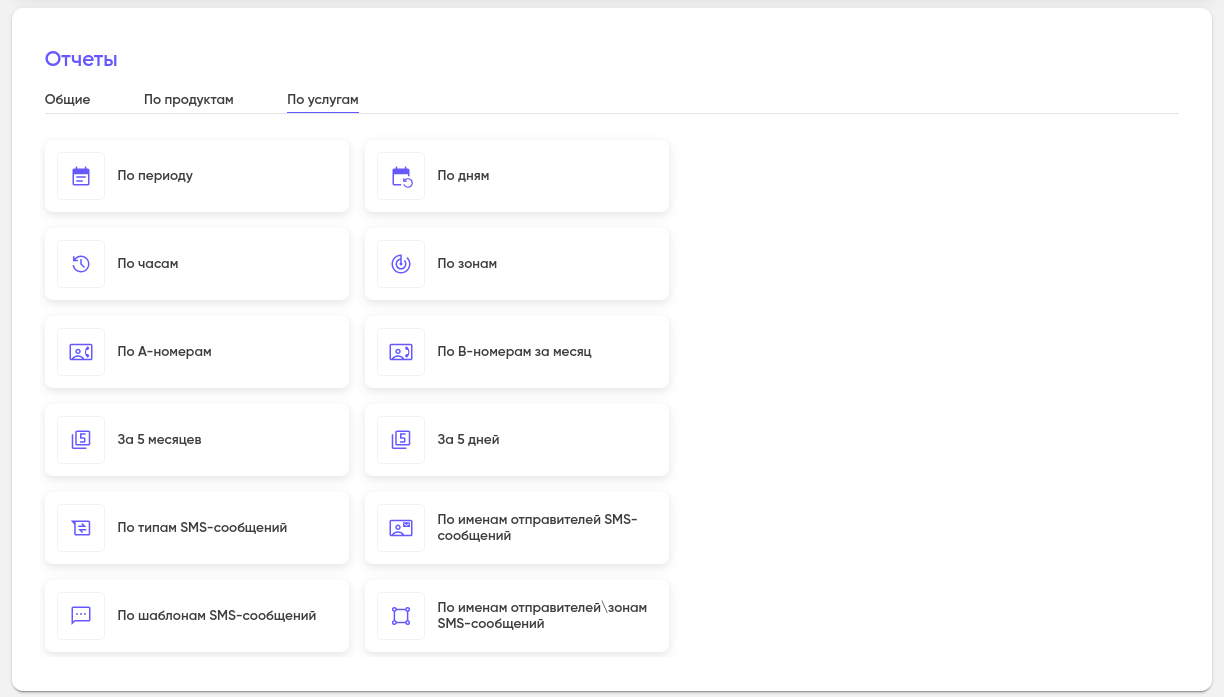This screenshot has width=1224, height=697.
Task: Click the number 5 icon for За 5 месяцев
Action: coord(81,440)
